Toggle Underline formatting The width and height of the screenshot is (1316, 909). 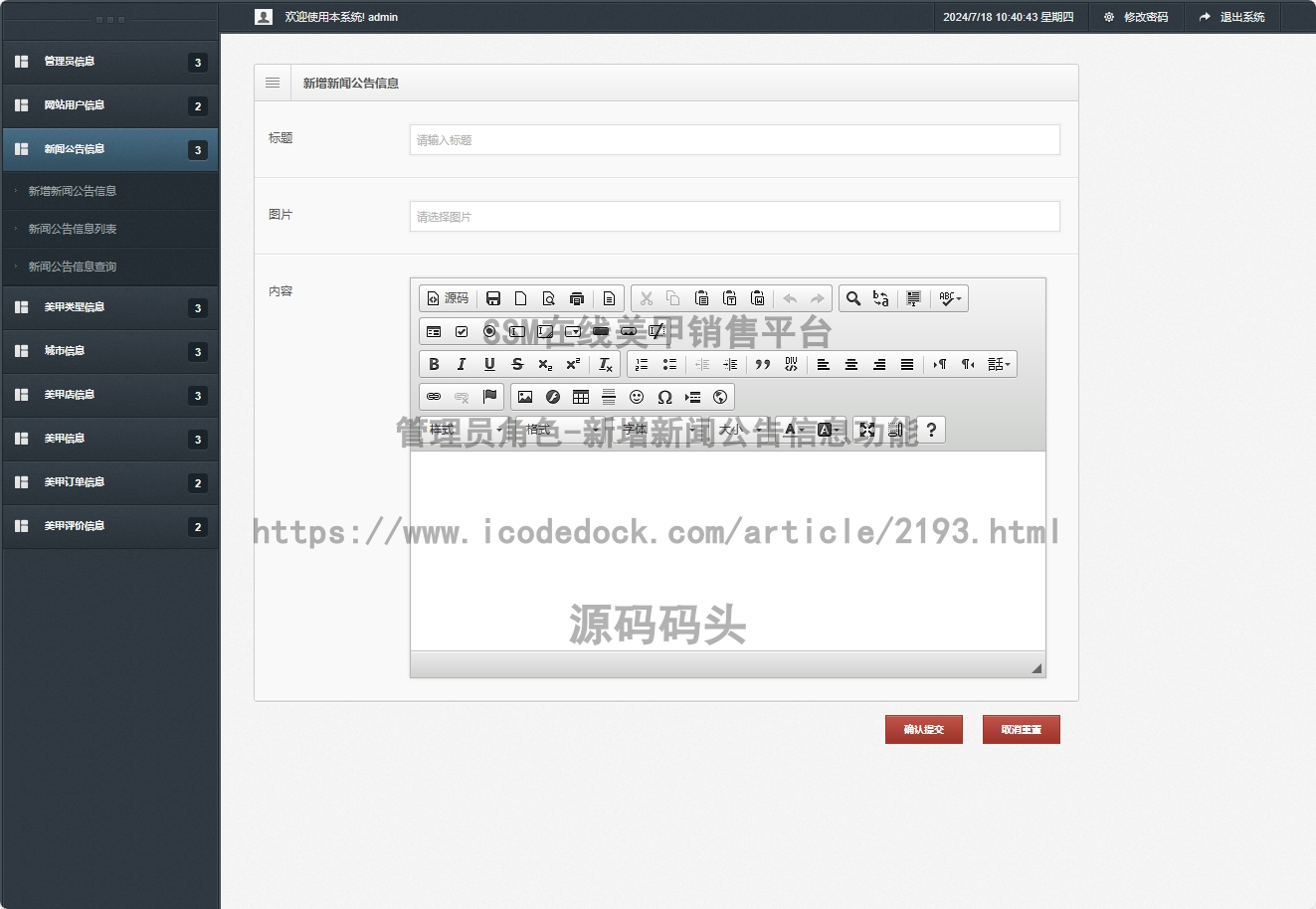click(489, 364)
